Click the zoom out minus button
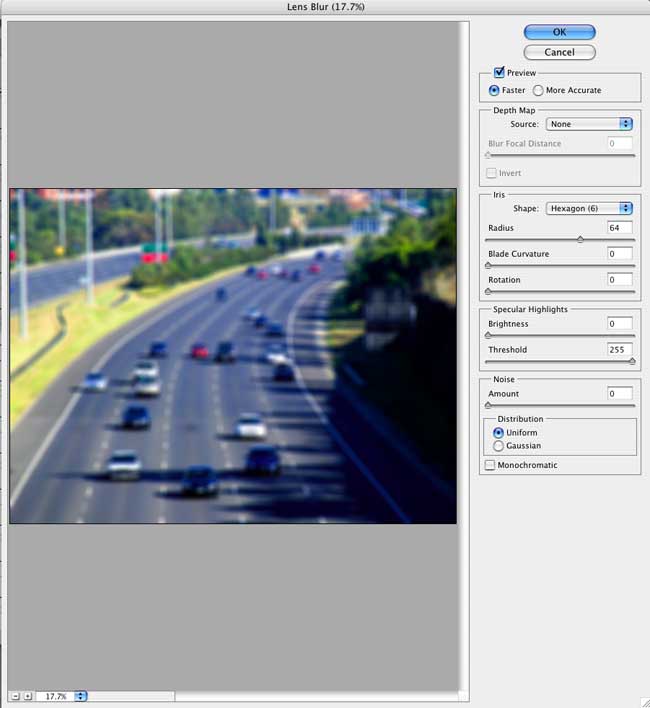 coord(15,696)
